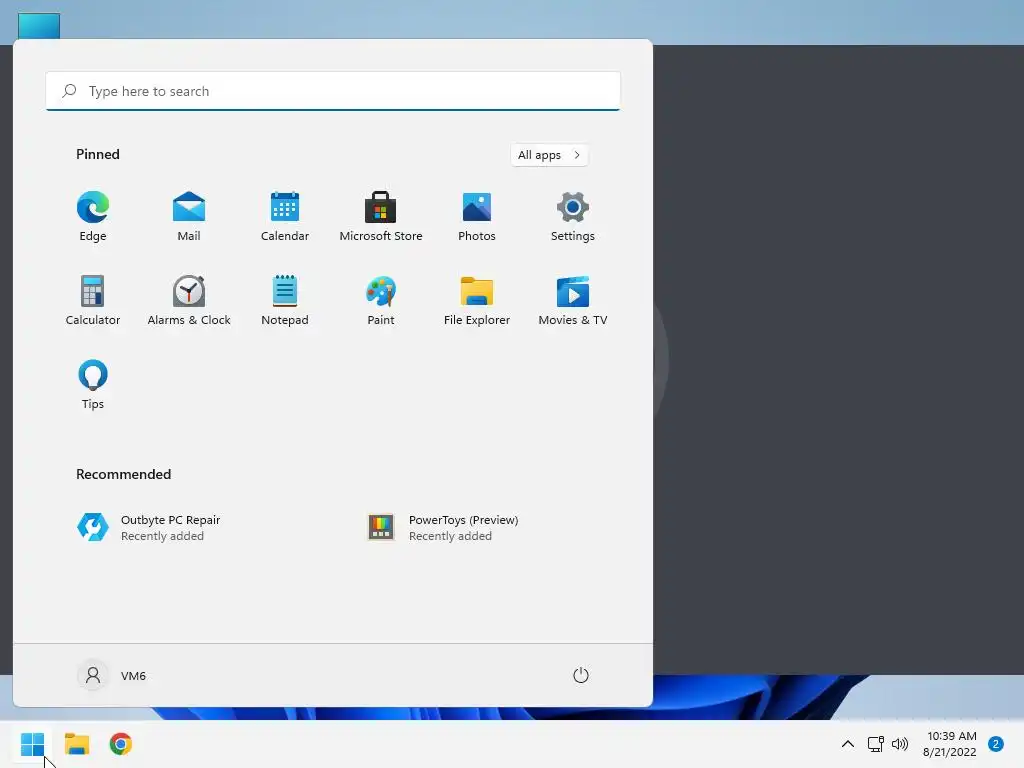Open the Tips app
Image resolution: width=1024 pixels, height=768 pixels.
[x=93, y=385]
